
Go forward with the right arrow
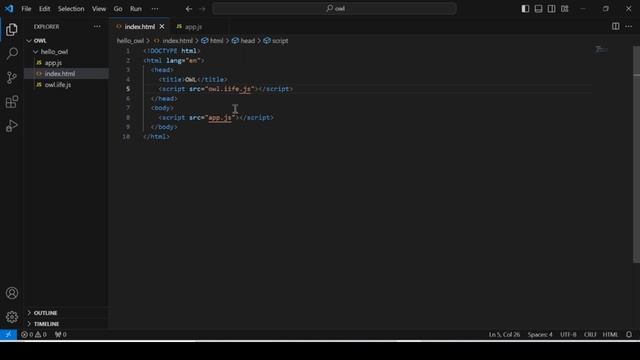click(202, 9)
